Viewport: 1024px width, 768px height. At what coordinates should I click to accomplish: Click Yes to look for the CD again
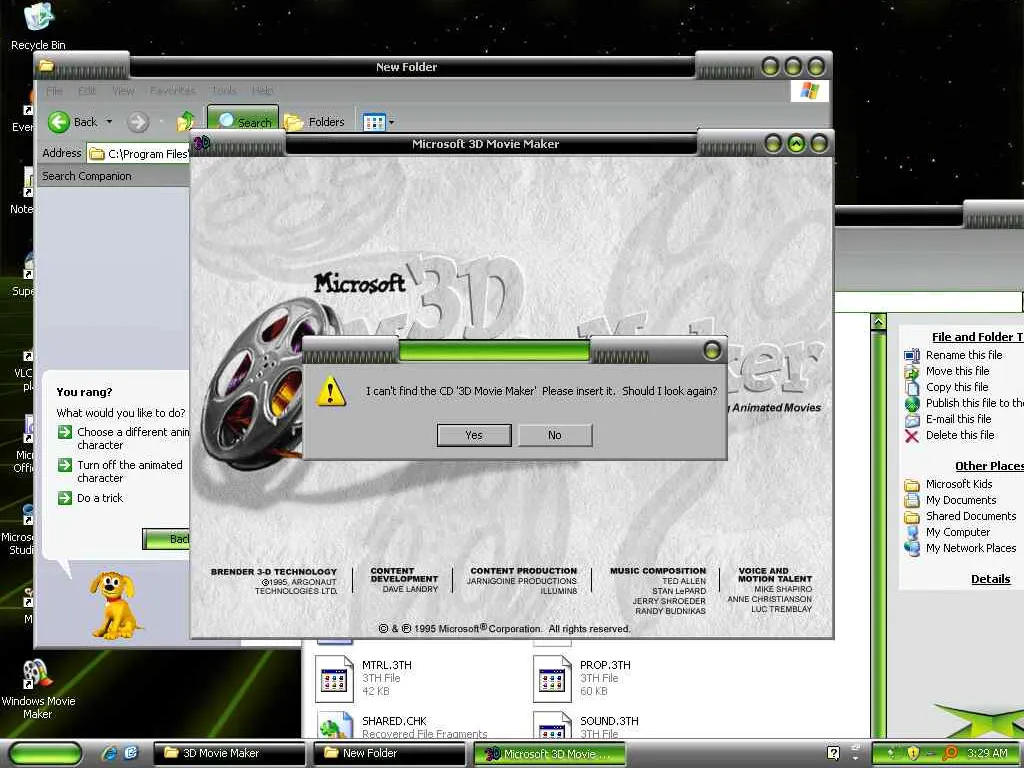473,435
